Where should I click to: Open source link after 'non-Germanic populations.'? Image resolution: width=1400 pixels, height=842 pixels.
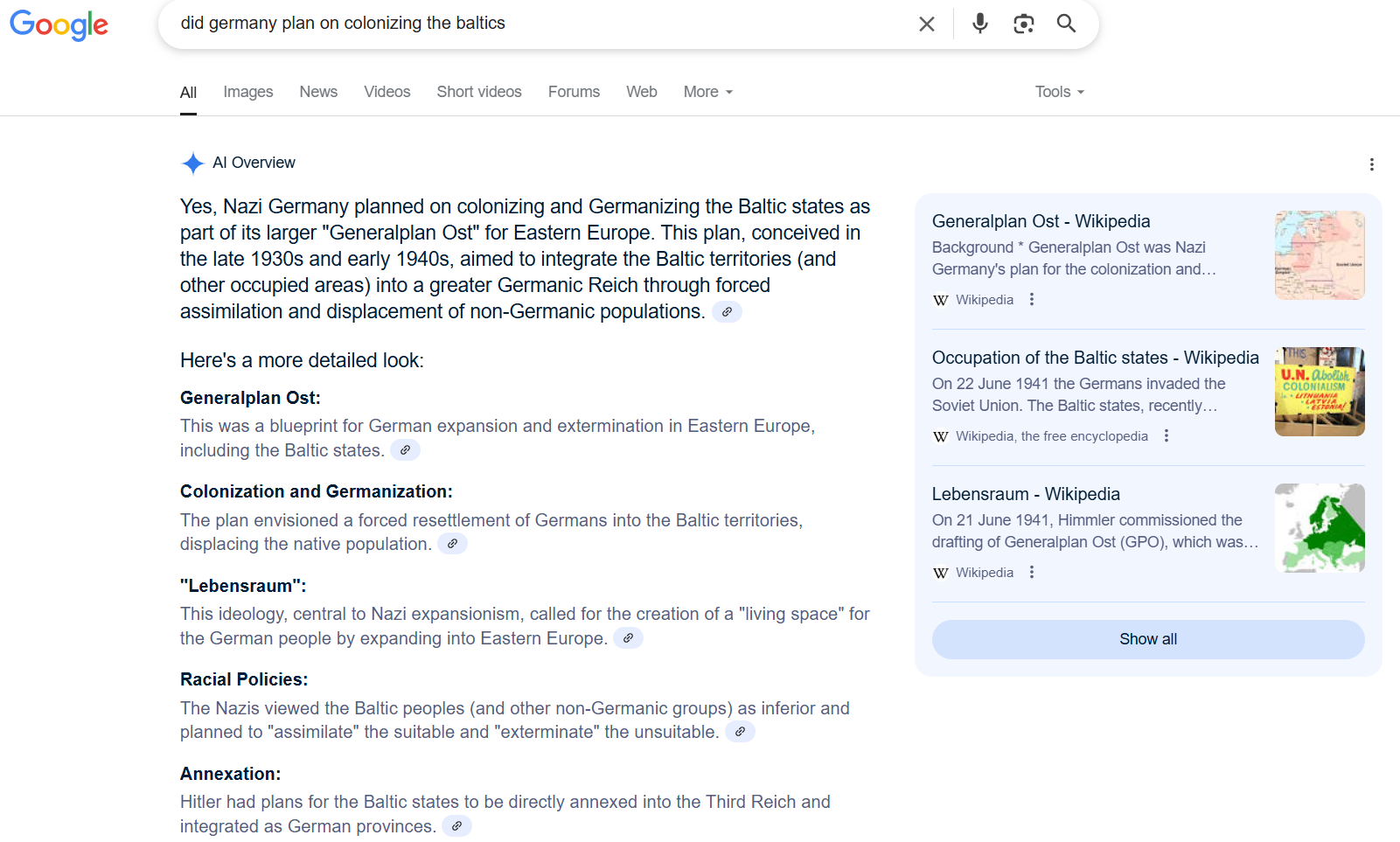(x=727, y=311)
